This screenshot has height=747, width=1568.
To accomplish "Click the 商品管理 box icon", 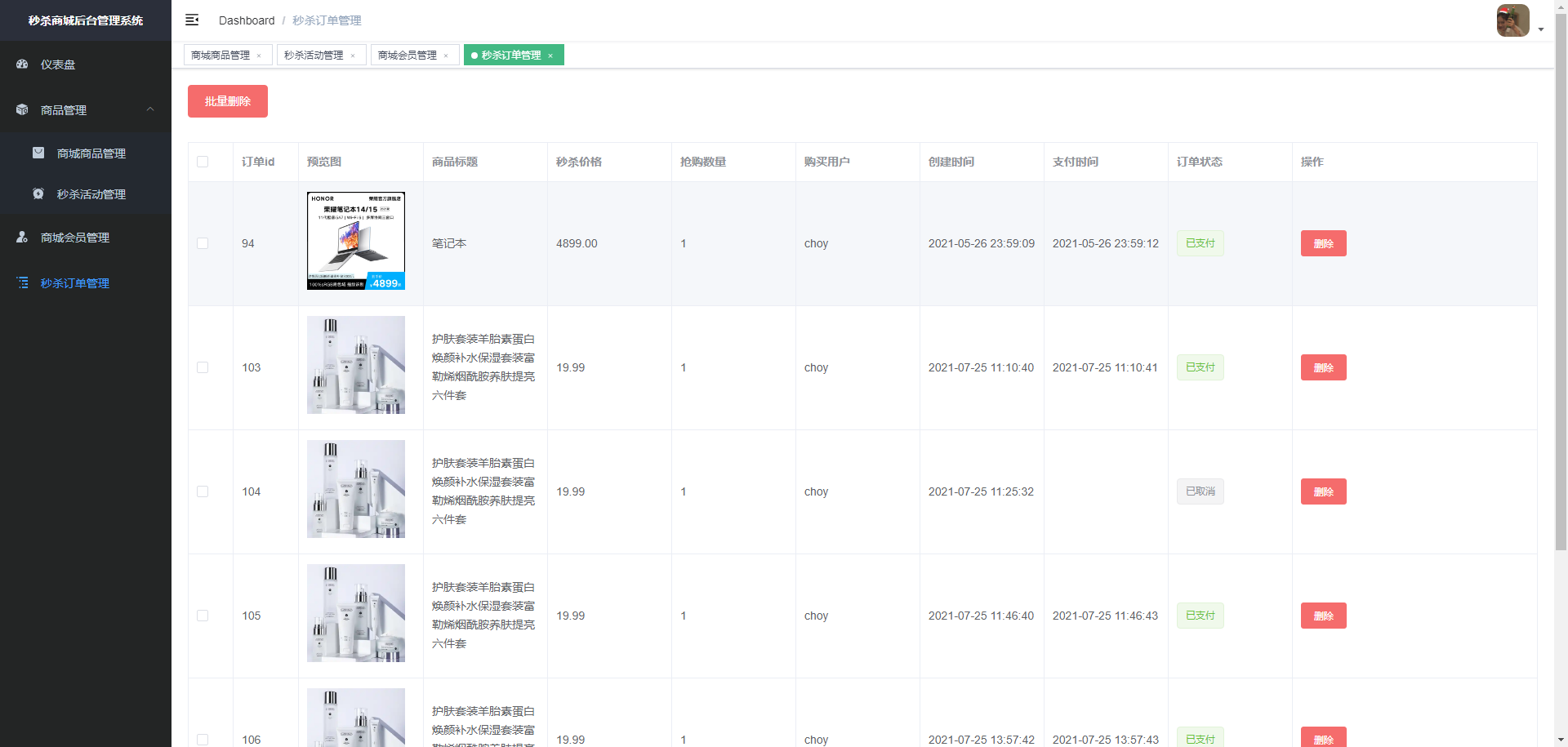I will (22, 109).
